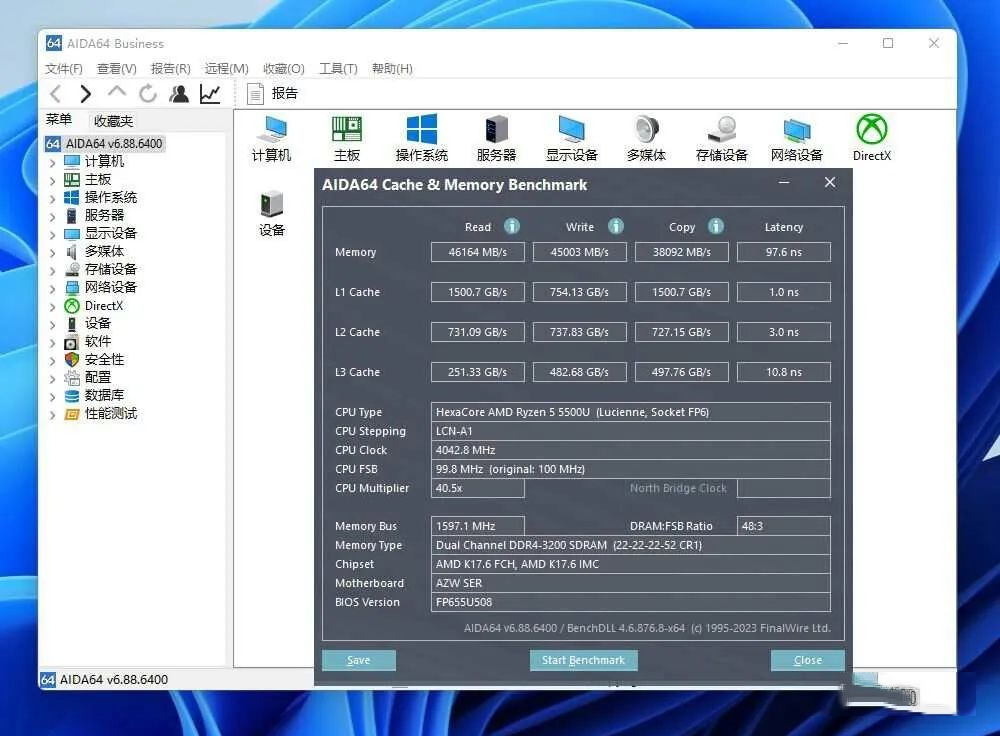The image size is (1000, 736).
Task: Click the L1 Cache Copy value 1500.7 GB/s
Action: (x=682, y=292)
